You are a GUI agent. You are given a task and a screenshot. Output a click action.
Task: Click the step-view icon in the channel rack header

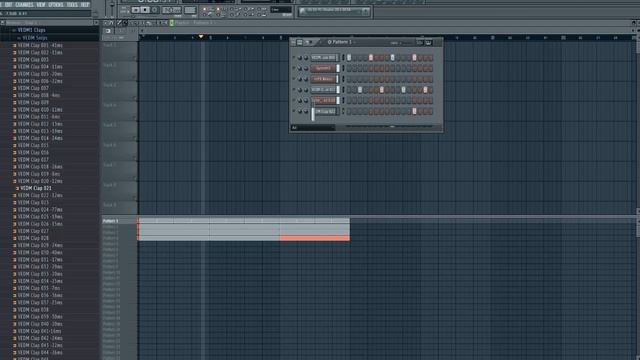pyautogui.click(x=300, y=42)
